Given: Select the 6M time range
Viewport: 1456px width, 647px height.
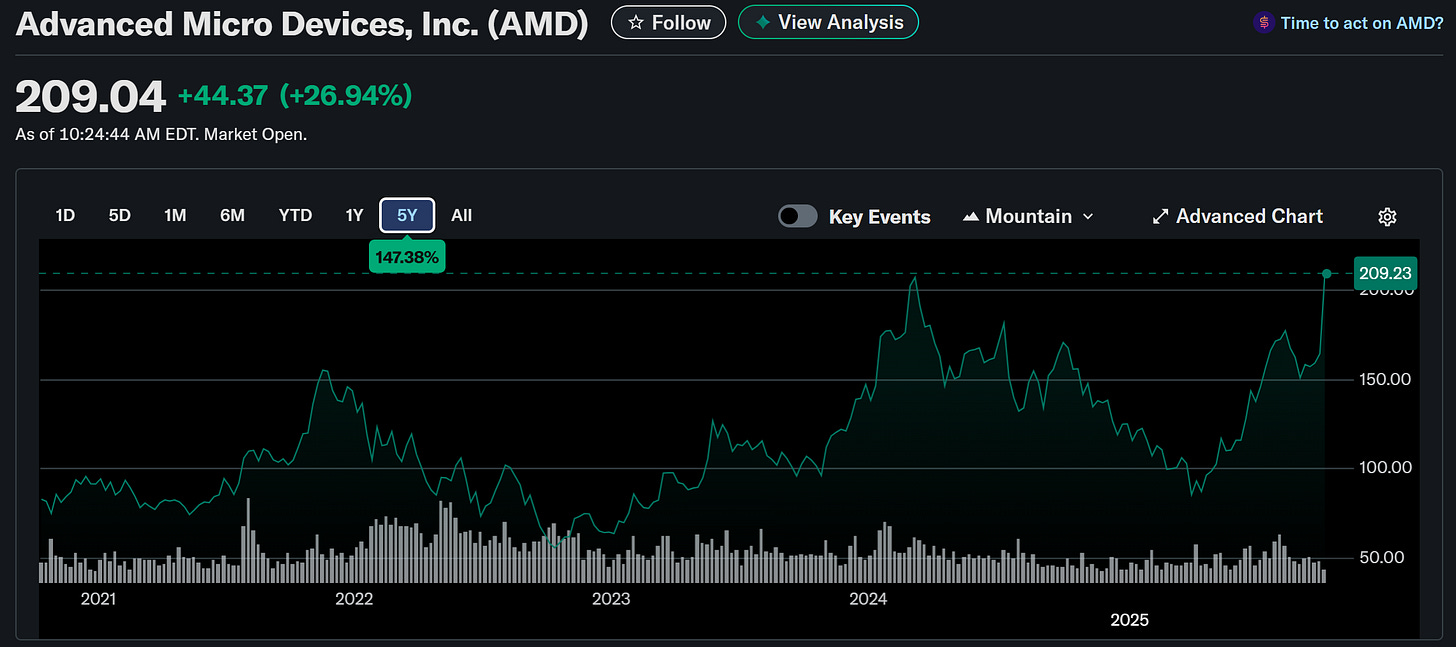Looking at the screenshot, I should click(x=232, y=215).
